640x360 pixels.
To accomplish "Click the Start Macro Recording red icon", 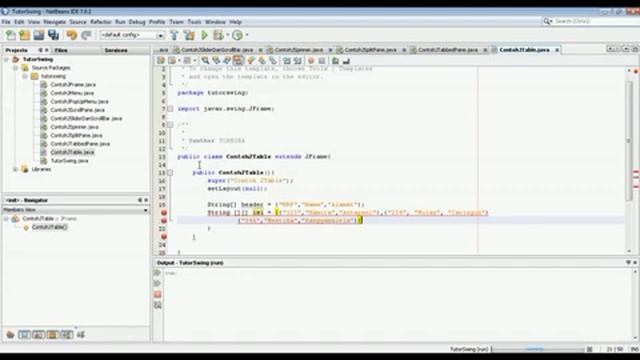I will tap(311, 61).
